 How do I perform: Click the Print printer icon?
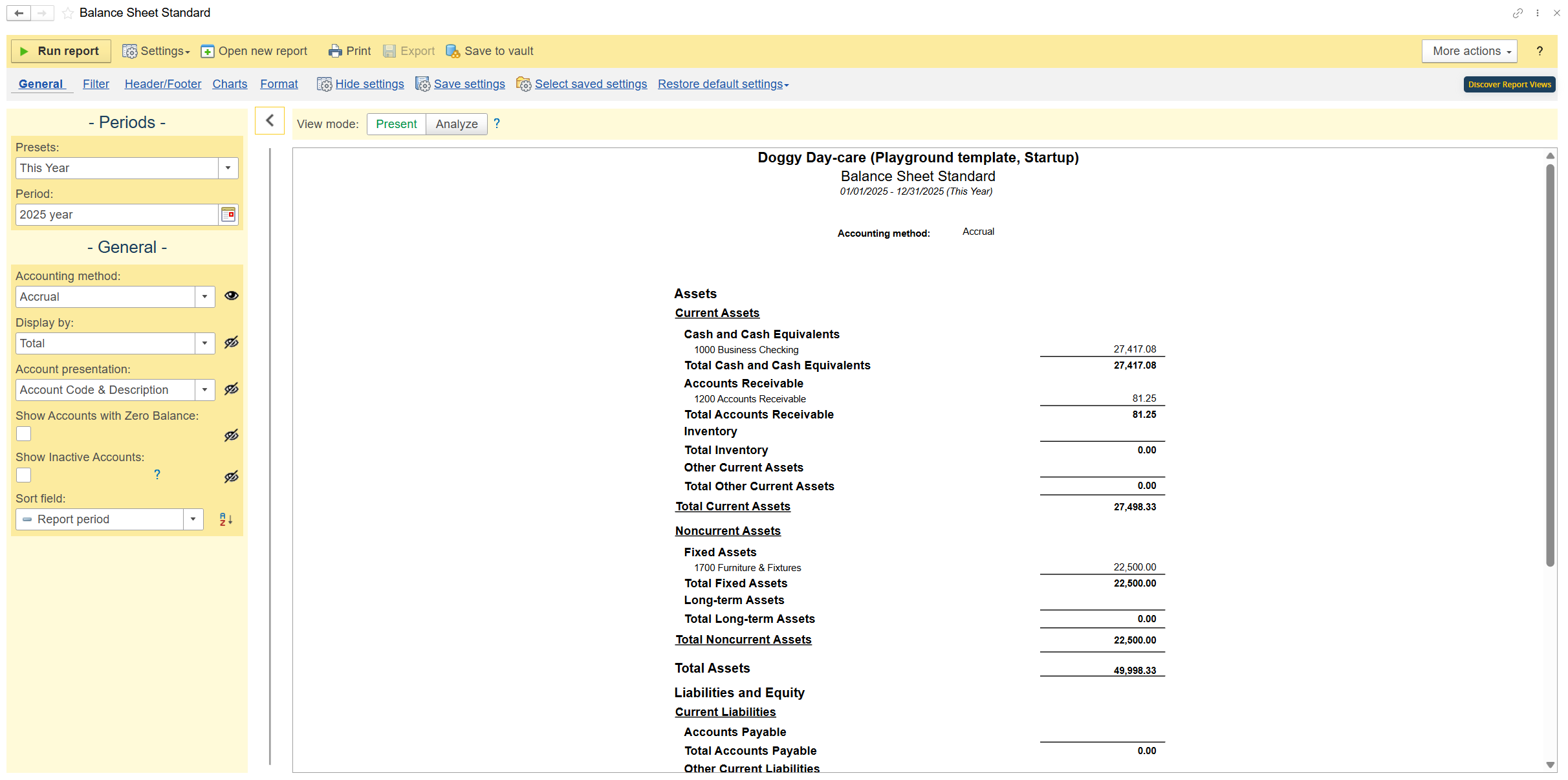point(335,51)
